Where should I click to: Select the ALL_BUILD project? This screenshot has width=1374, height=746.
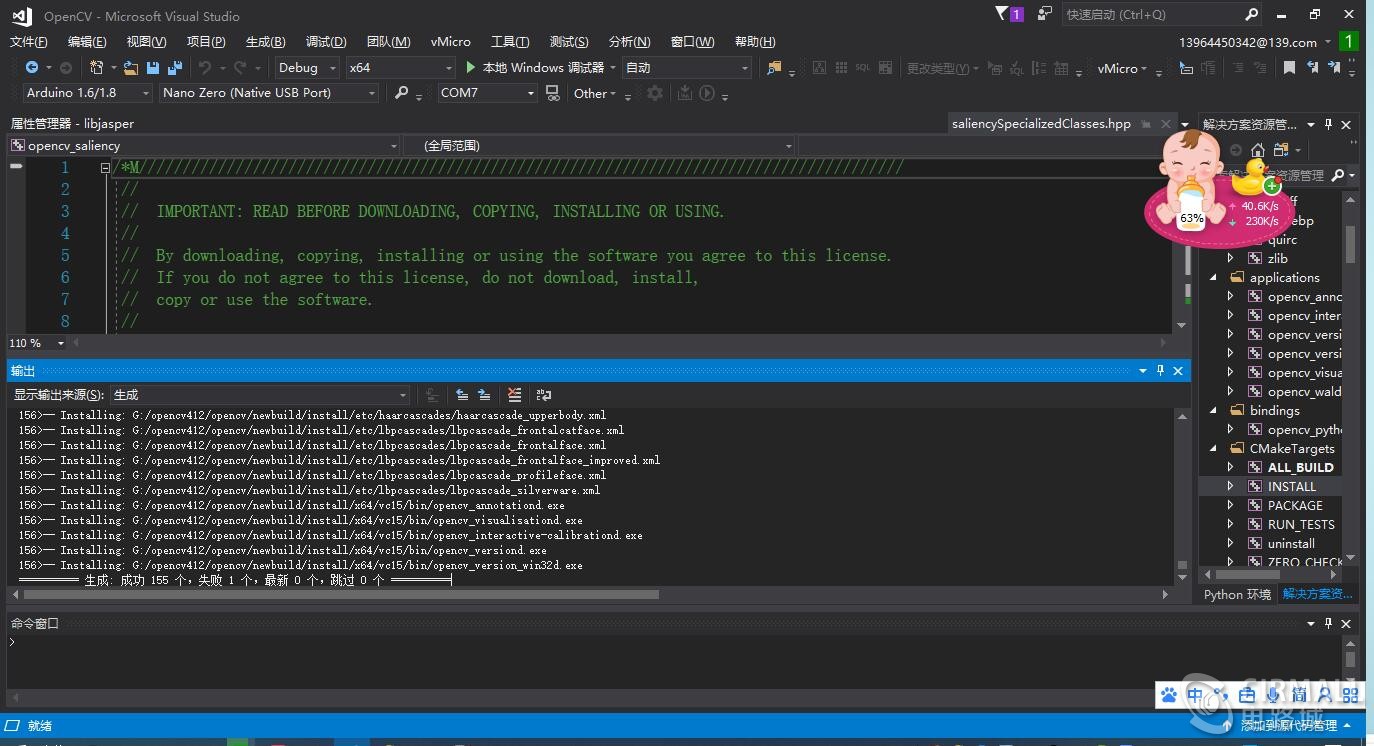point(1300,468)
